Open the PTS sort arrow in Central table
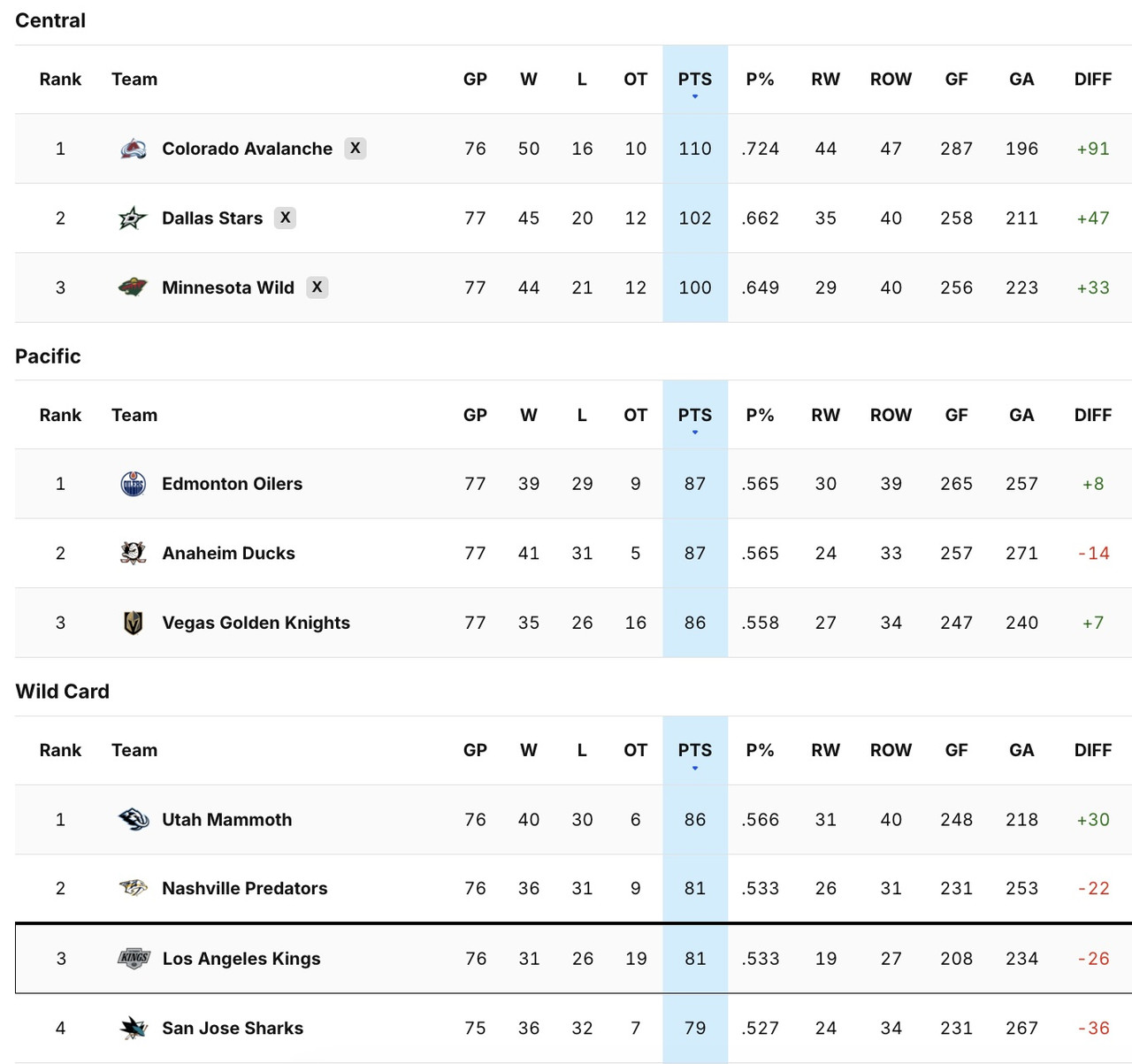This screenshot has height=1064, width=1132. click(x=695, y=97)
